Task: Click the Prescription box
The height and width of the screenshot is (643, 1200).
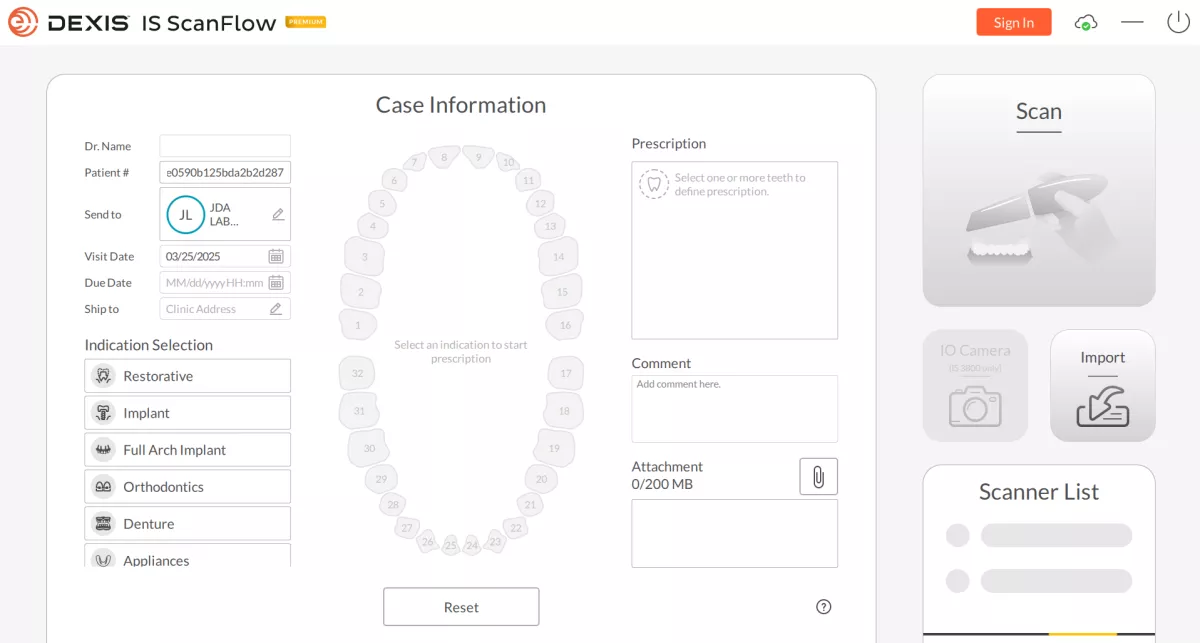Action: pyautogui.click(x=735, y=251)
